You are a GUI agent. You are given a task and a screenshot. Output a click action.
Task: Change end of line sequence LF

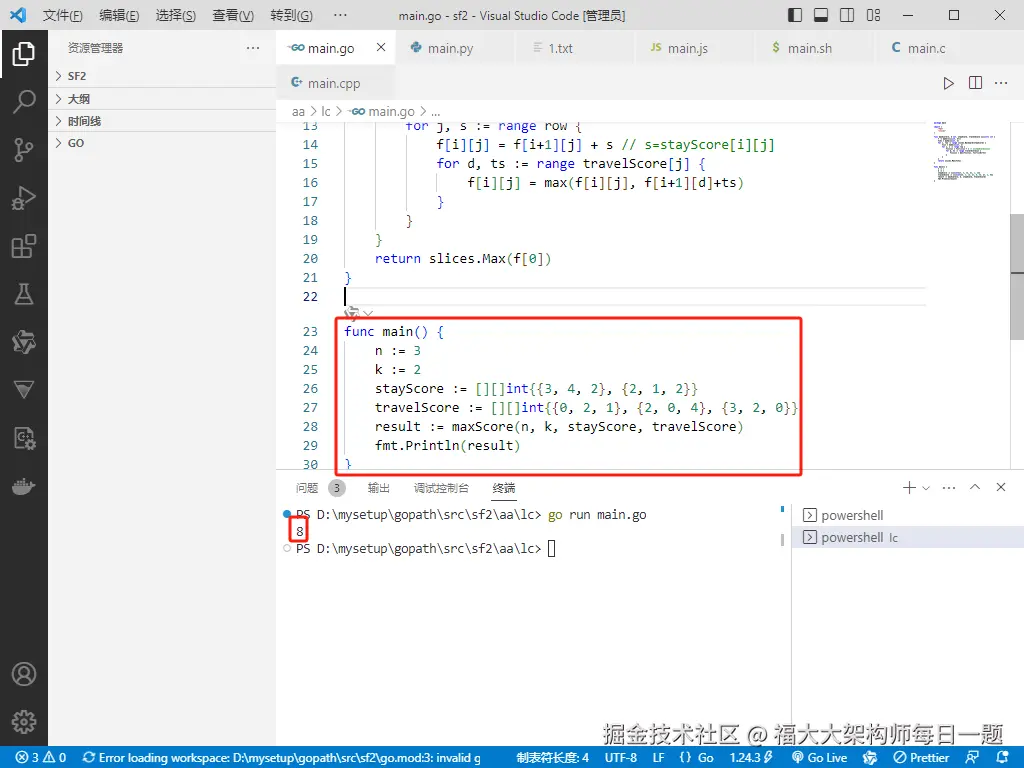click(x=658, y=758)
